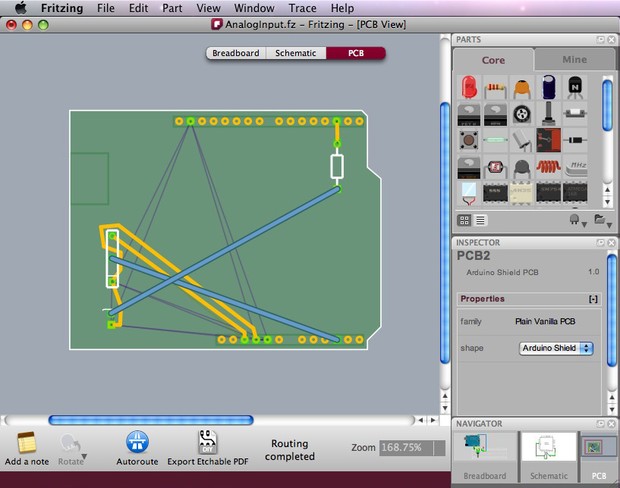Viewport: 620px width, 488px height.
Task: Select the vertical resistor footprint below top header
Action: coord(337,166)
